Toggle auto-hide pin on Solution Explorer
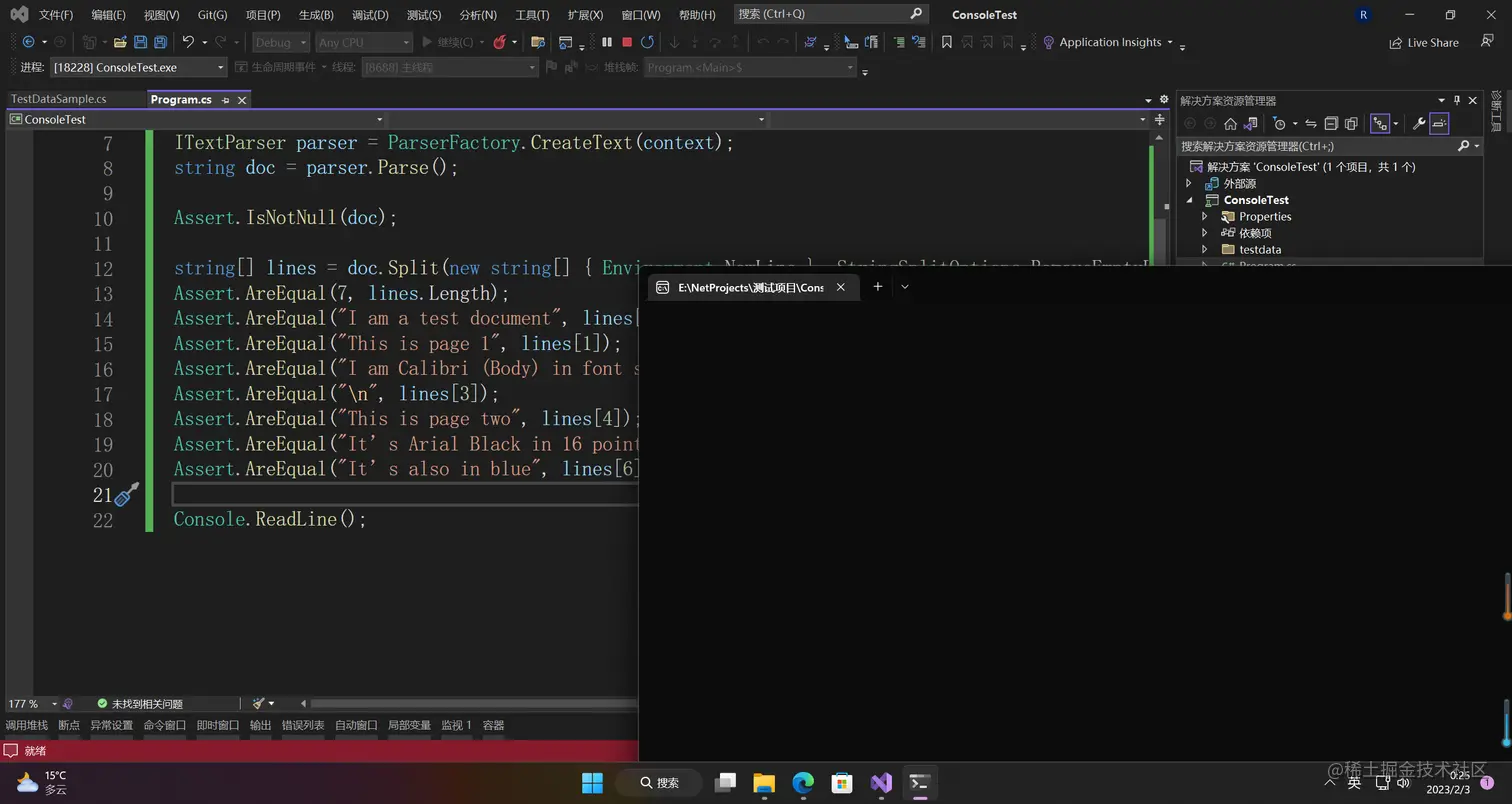This screenshot has width=1512, height=804. (1457, 100)
